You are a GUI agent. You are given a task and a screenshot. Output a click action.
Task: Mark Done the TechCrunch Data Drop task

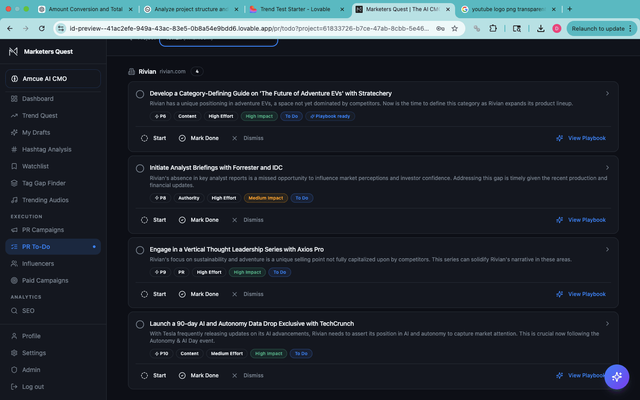[x=199, y=376]
